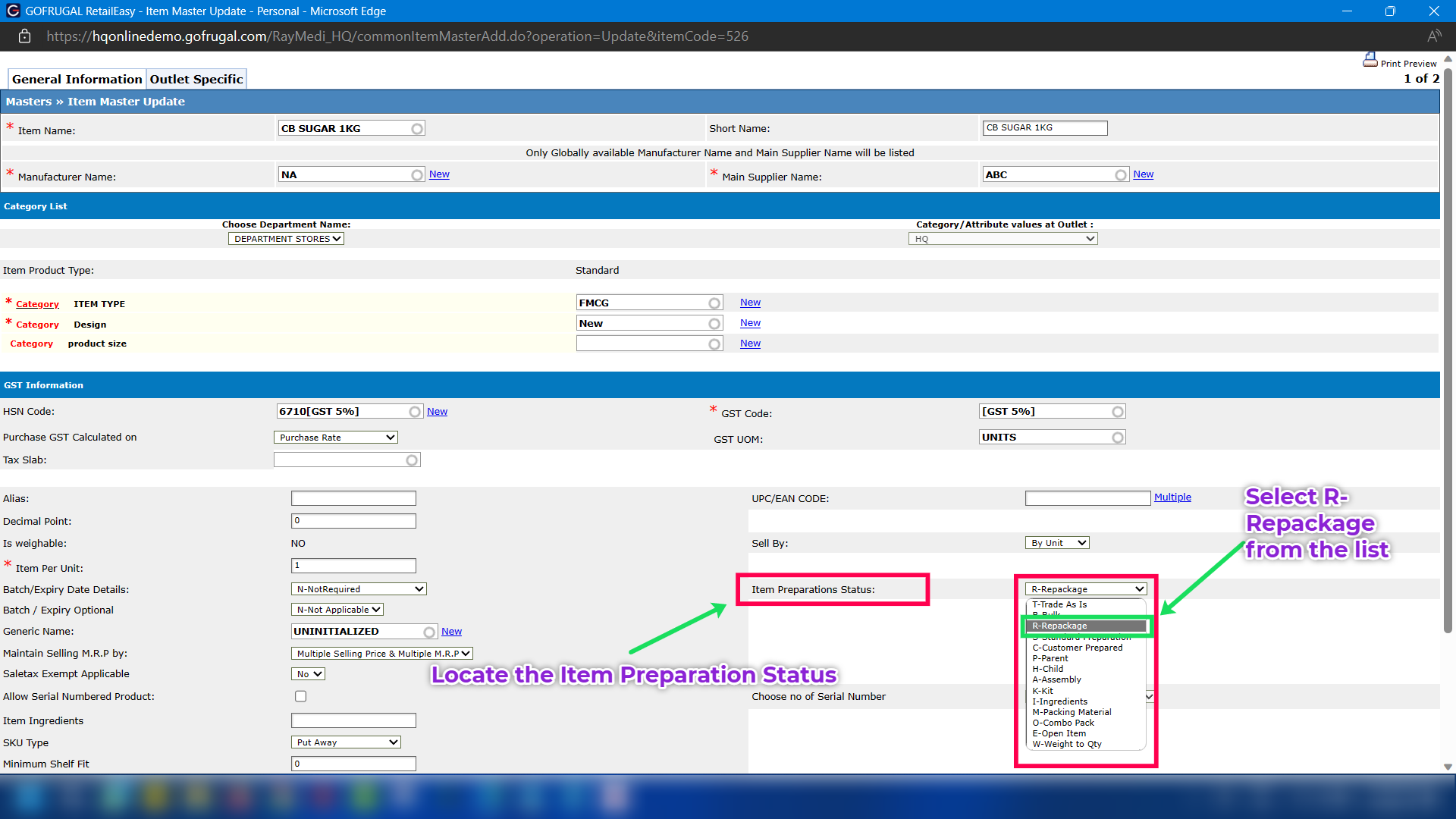
Task: Click New link next to HSN Code
Action: [437, 412]
